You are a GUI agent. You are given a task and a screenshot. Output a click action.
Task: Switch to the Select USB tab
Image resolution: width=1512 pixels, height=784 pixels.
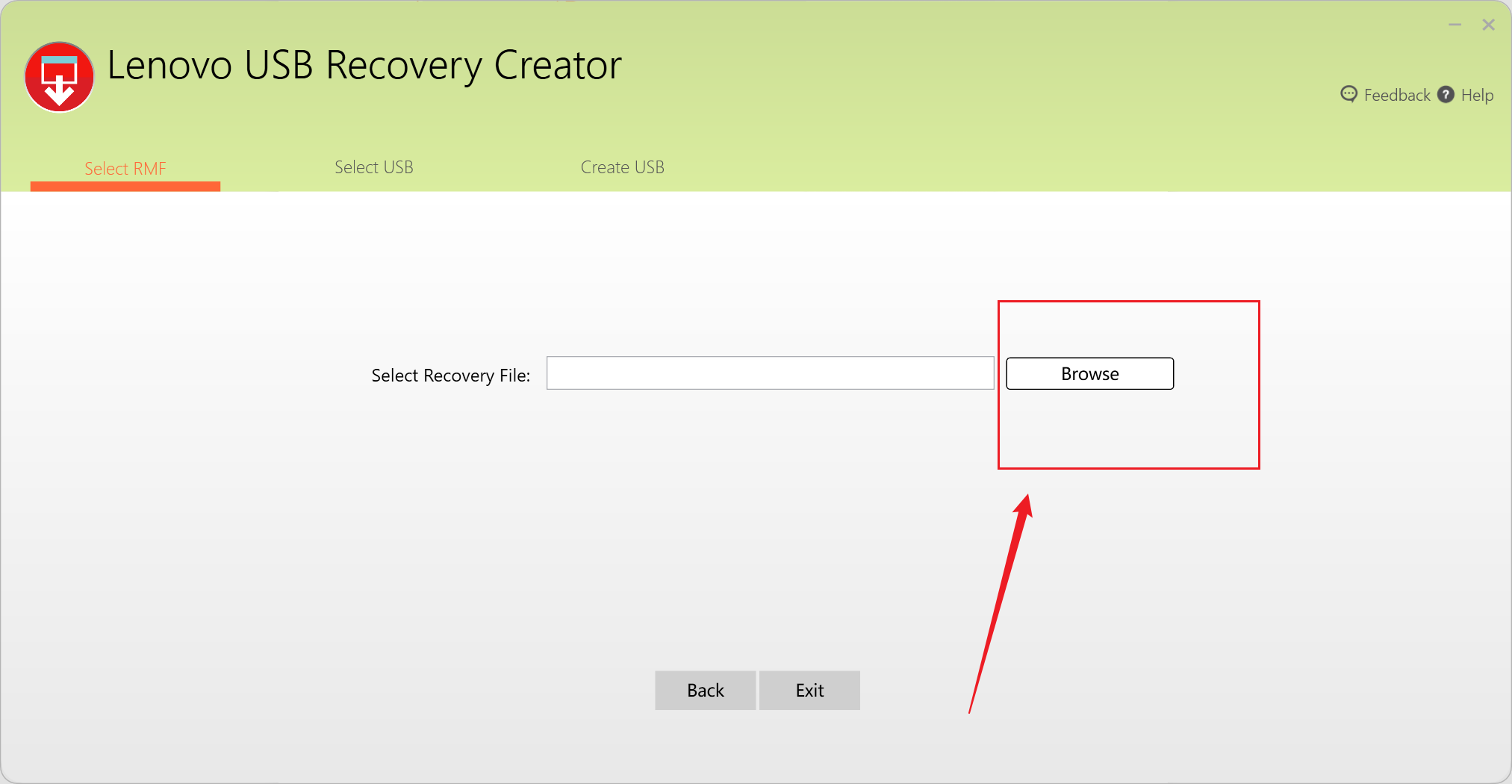[374, 167]
